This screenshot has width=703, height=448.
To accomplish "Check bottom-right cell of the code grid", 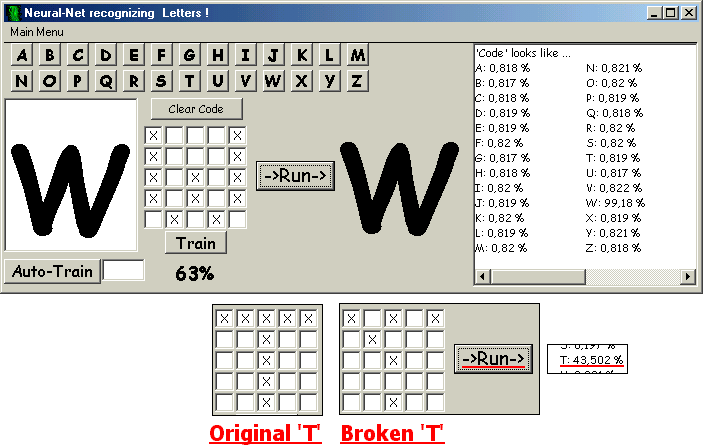I will [x=237, y=219].
